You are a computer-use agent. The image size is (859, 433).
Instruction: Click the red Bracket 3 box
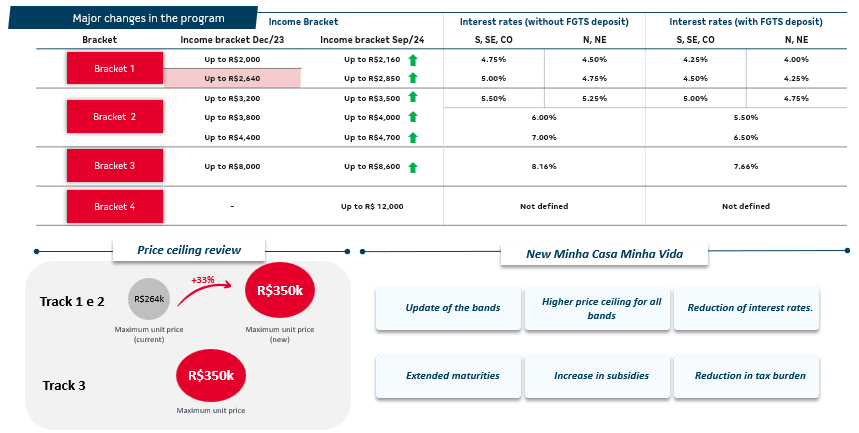[115, 166]
